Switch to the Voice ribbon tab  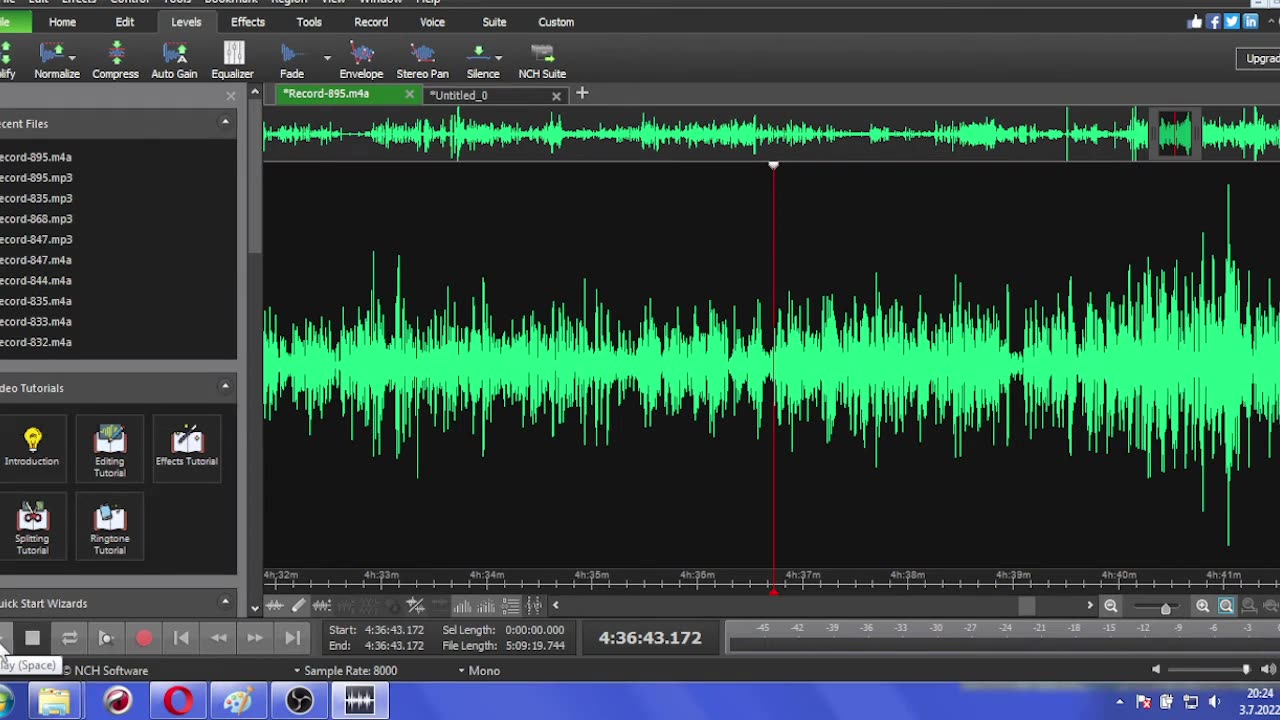pos(432,22)
